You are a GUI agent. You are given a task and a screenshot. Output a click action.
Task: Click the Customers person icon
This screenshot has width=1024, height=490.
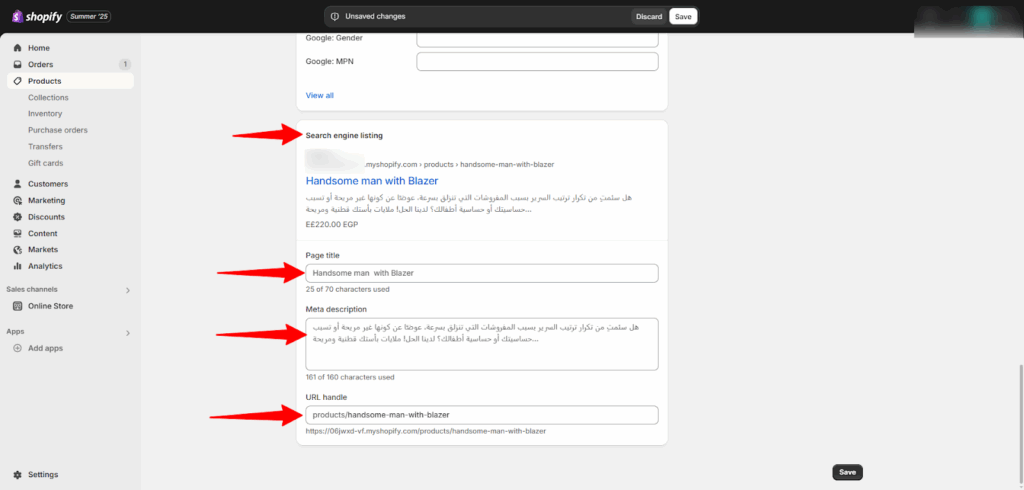click(18, 184)
